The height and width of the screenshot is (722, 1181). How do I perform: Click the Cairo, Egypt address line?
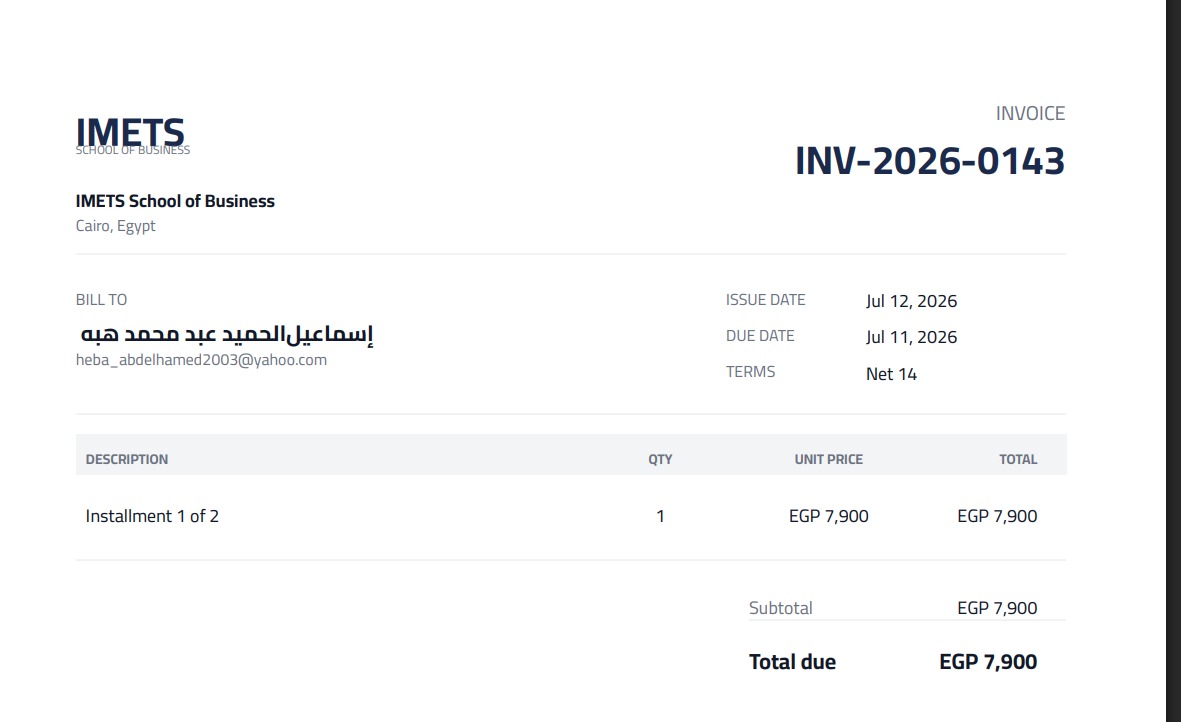(115, 226)
